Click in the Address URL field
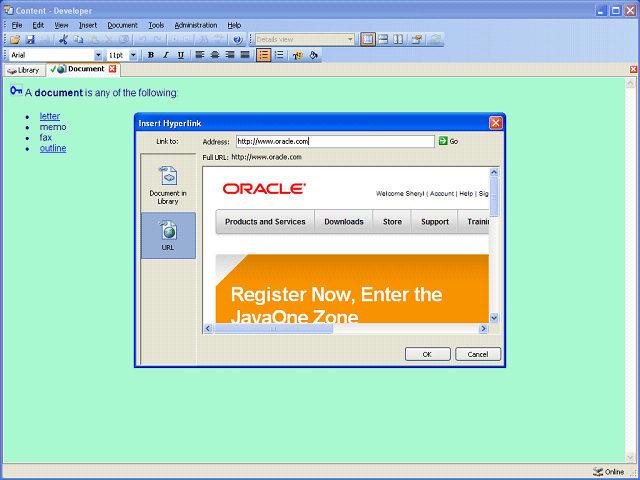 click(x=335, y=141)
